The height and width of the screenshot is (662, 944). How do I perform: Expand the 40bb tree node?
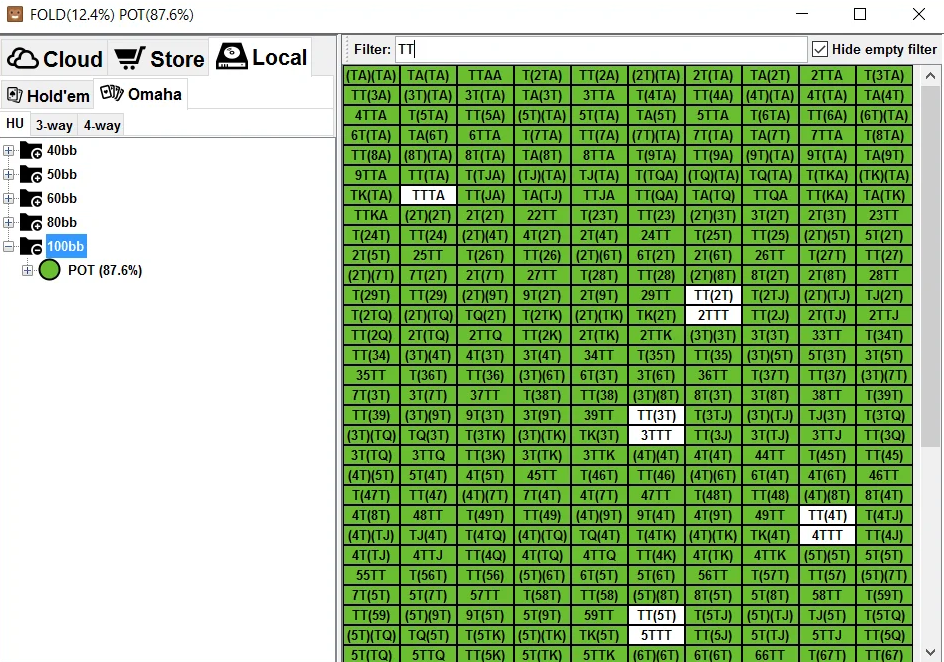pyautogui.click(x=8, y=150)
